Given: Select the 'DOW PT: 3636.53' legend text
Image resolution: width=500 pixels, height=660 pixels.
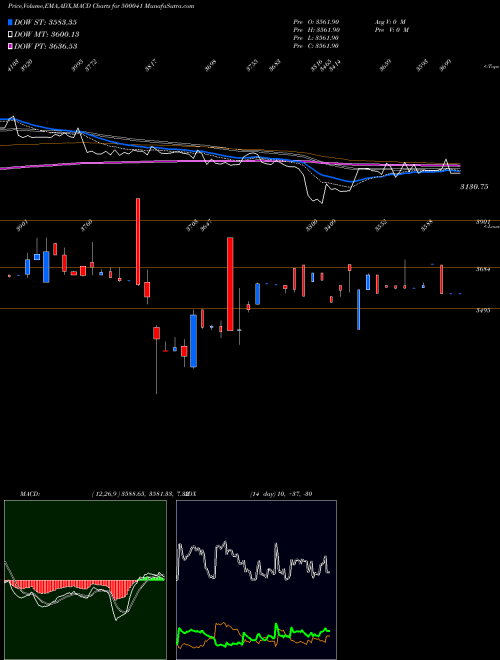Looking at the screenshot, I should [45, 46].
